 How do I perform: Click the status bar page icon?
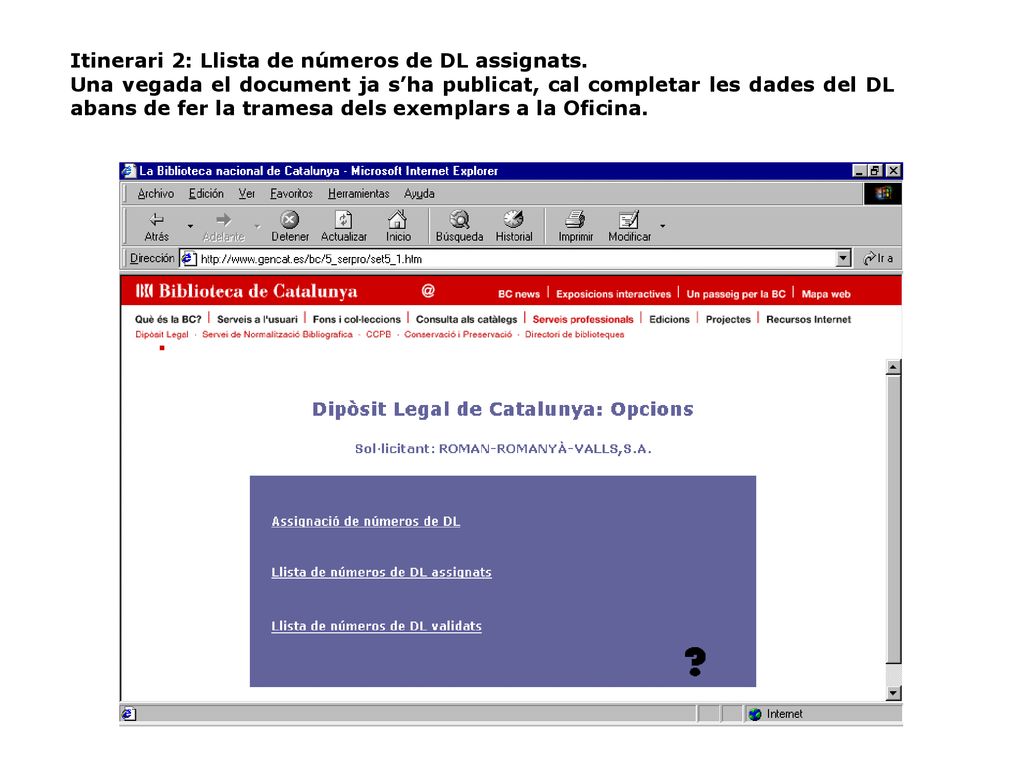(129, 714)
